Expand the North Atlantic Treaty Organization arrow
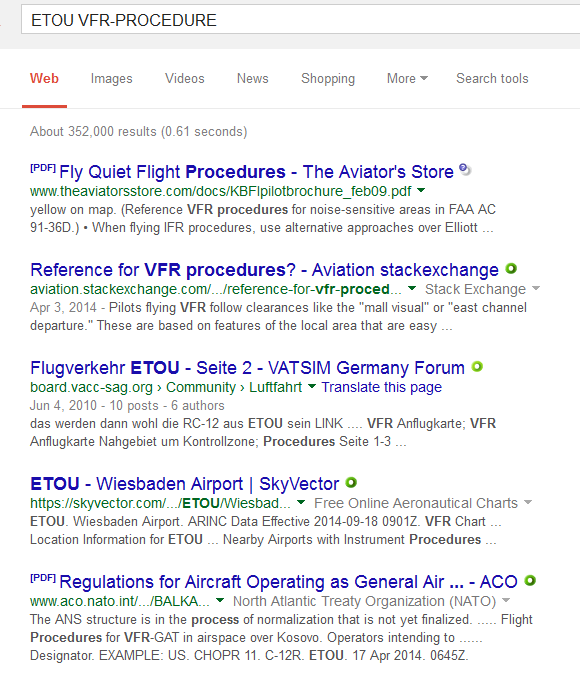The width and height of the screenshot is (580, 682). click(506, 600)
